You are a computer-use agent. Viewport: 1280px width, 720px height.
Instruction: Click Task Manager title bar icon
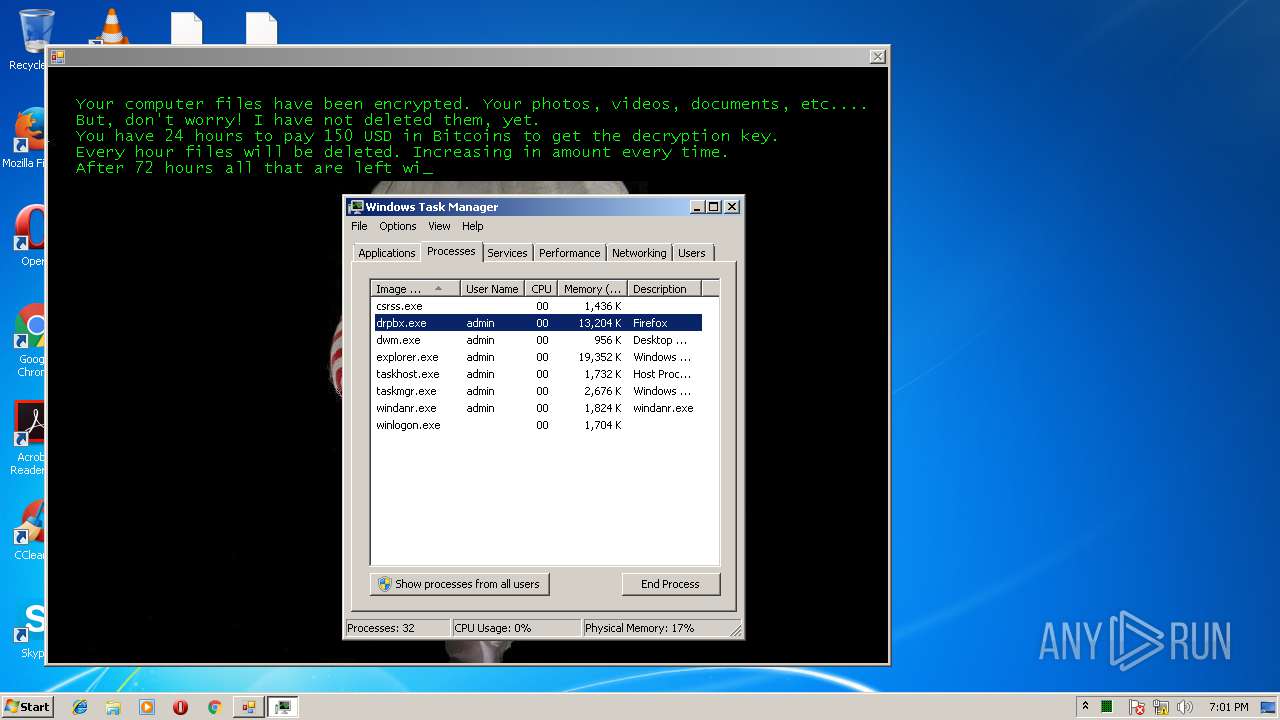coord(355,207)
